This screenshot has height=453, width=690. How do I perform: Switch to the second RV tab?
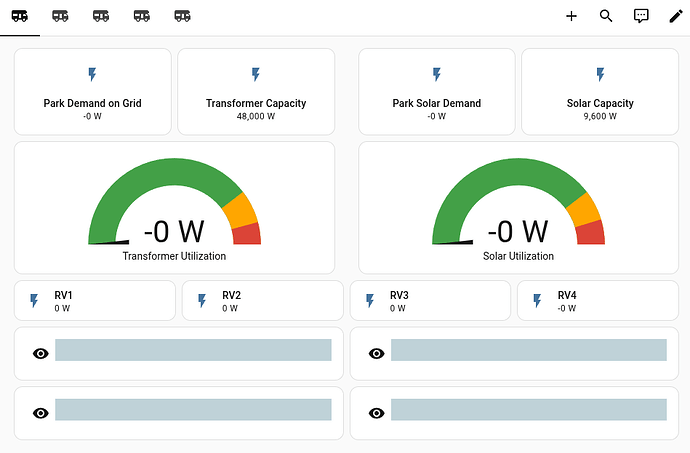pos(60,16)
